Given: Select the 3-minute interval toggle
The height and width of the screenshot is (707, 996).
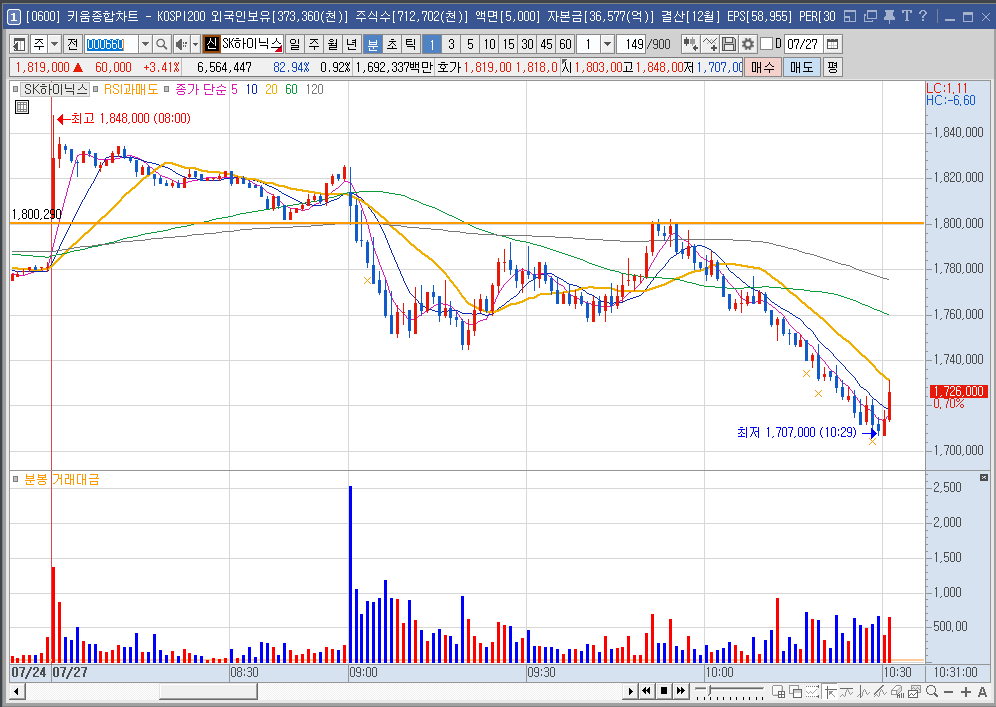Looking at the screenshot, I should (x=451, y=44).
